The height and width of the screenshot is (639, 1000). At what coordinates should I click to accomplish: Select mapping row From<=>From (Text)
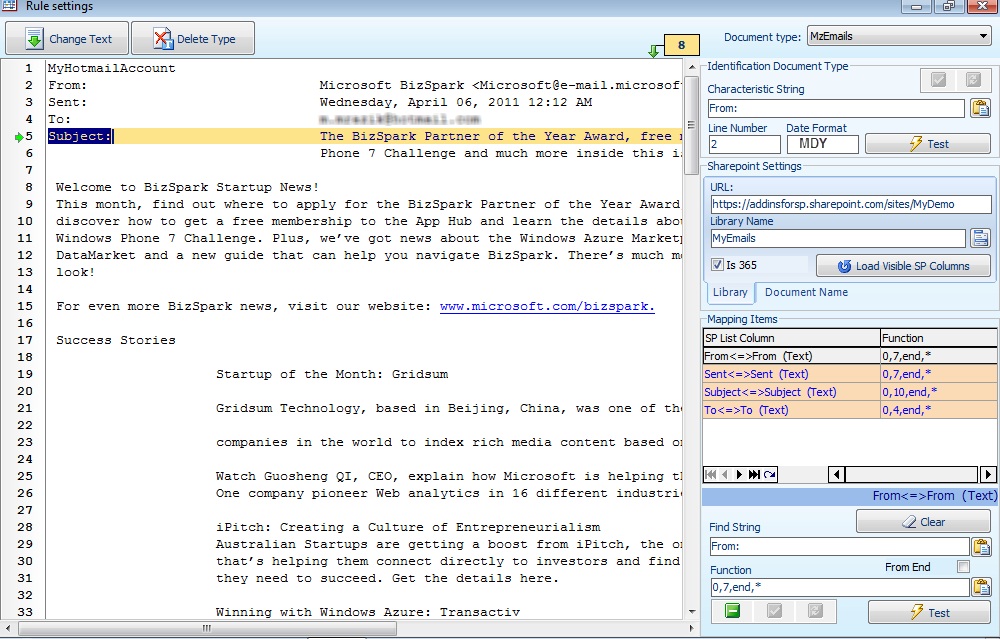(850, 356)
